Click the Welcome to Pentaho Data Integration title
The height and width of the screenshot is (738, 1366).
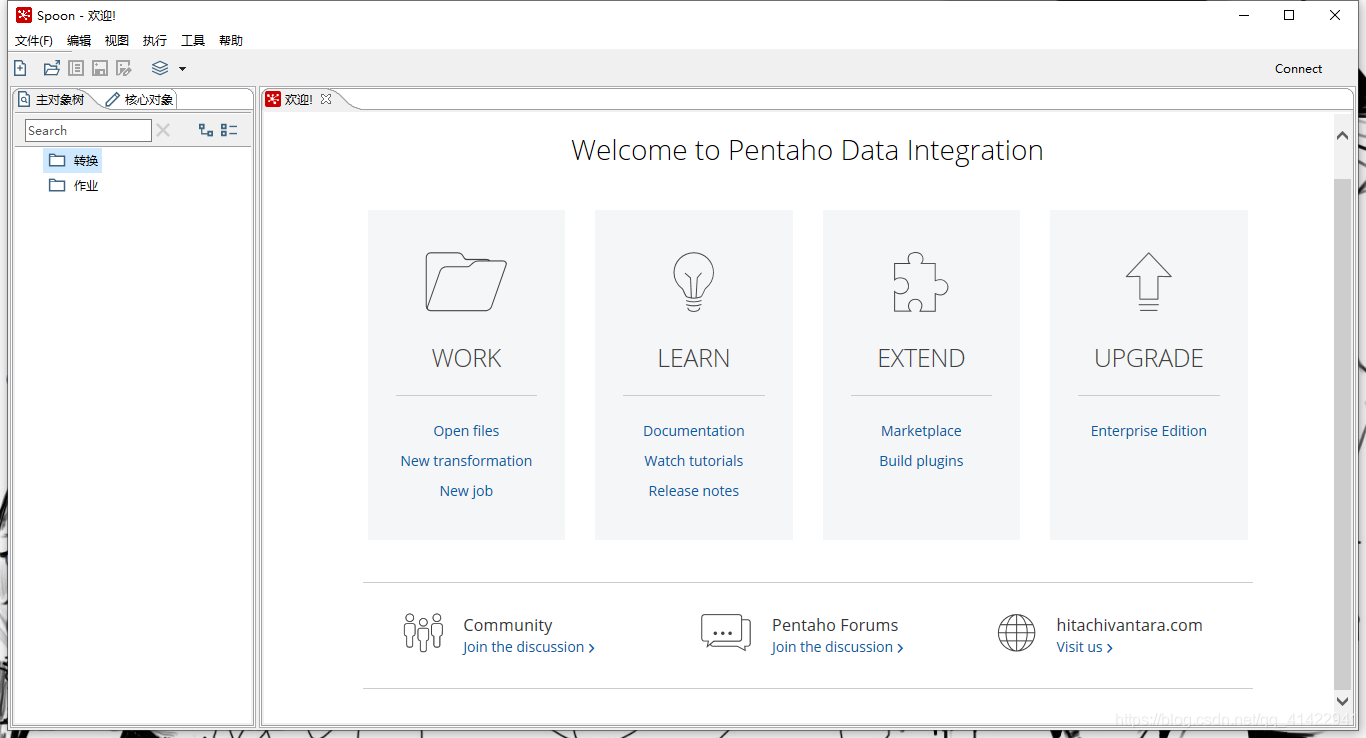[x=807, y=150]
